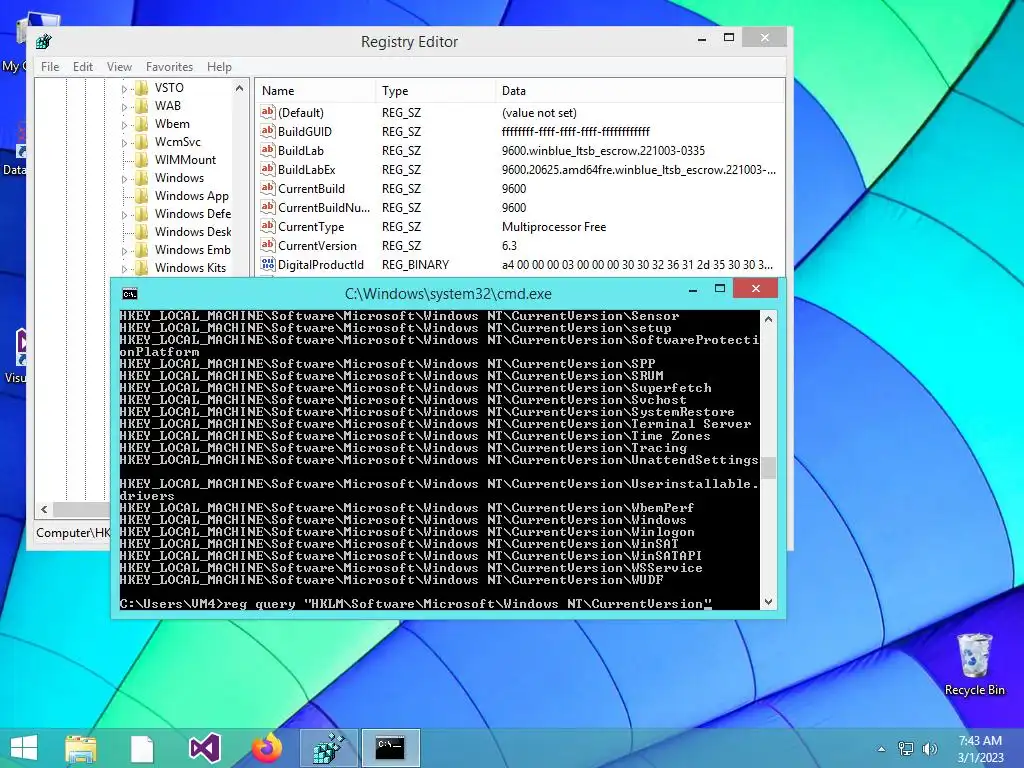
Task: Select the BuildGUID value icon
Action: pyautogui.click(x=268, y=131)
